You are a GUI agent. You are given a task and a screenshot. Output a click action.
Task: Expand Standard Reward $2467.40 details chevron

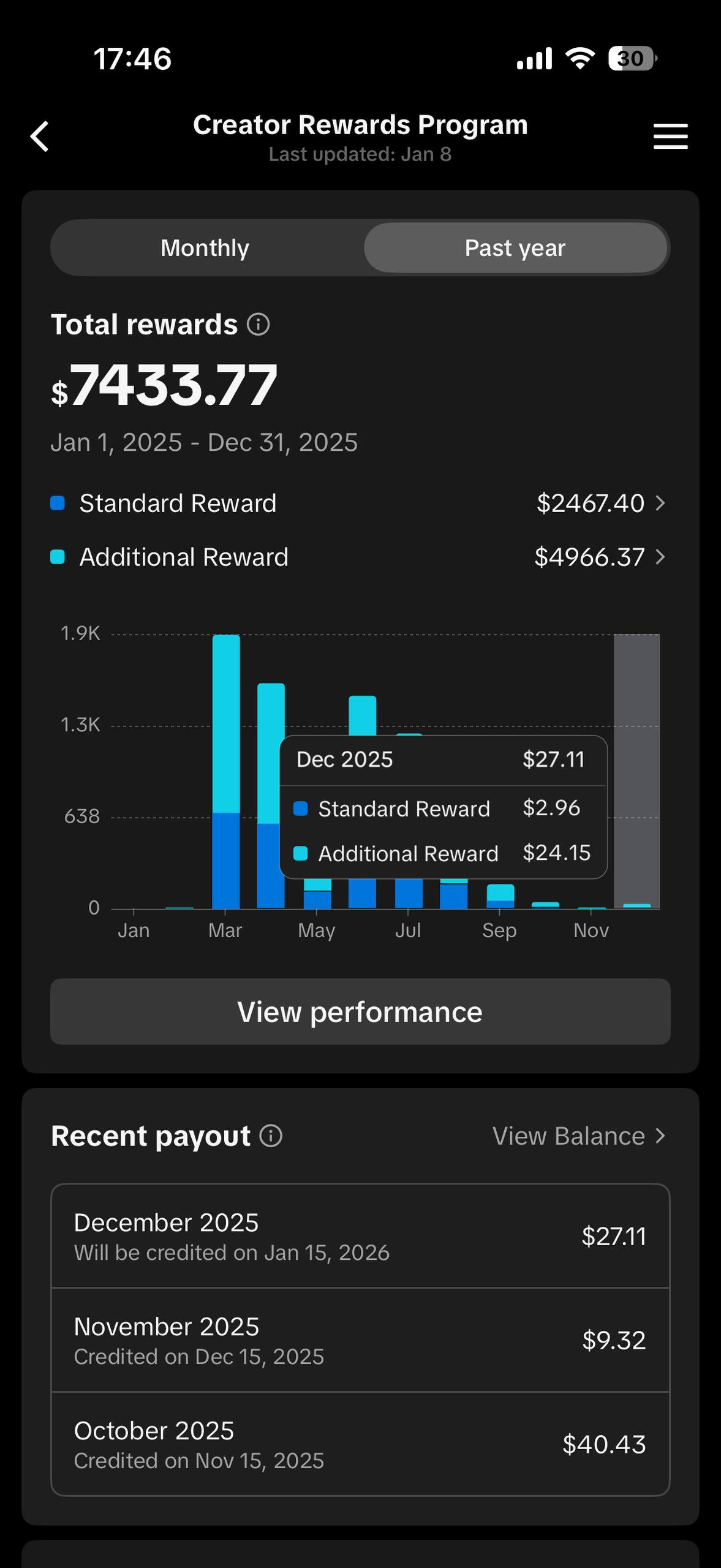click(660, 503)
